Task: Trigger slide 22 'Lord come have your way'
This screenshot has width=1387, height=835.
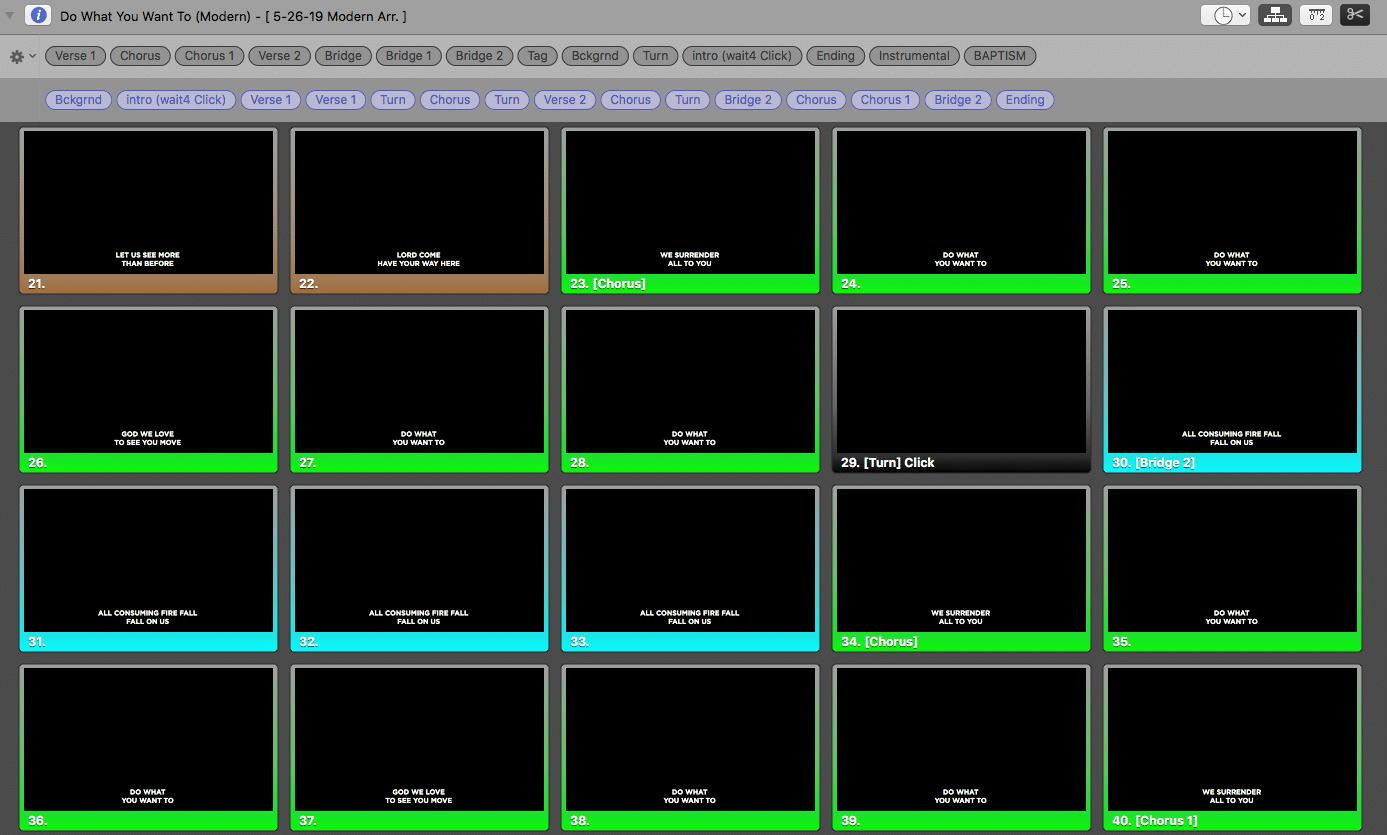Action: click(x=419, y=210)
